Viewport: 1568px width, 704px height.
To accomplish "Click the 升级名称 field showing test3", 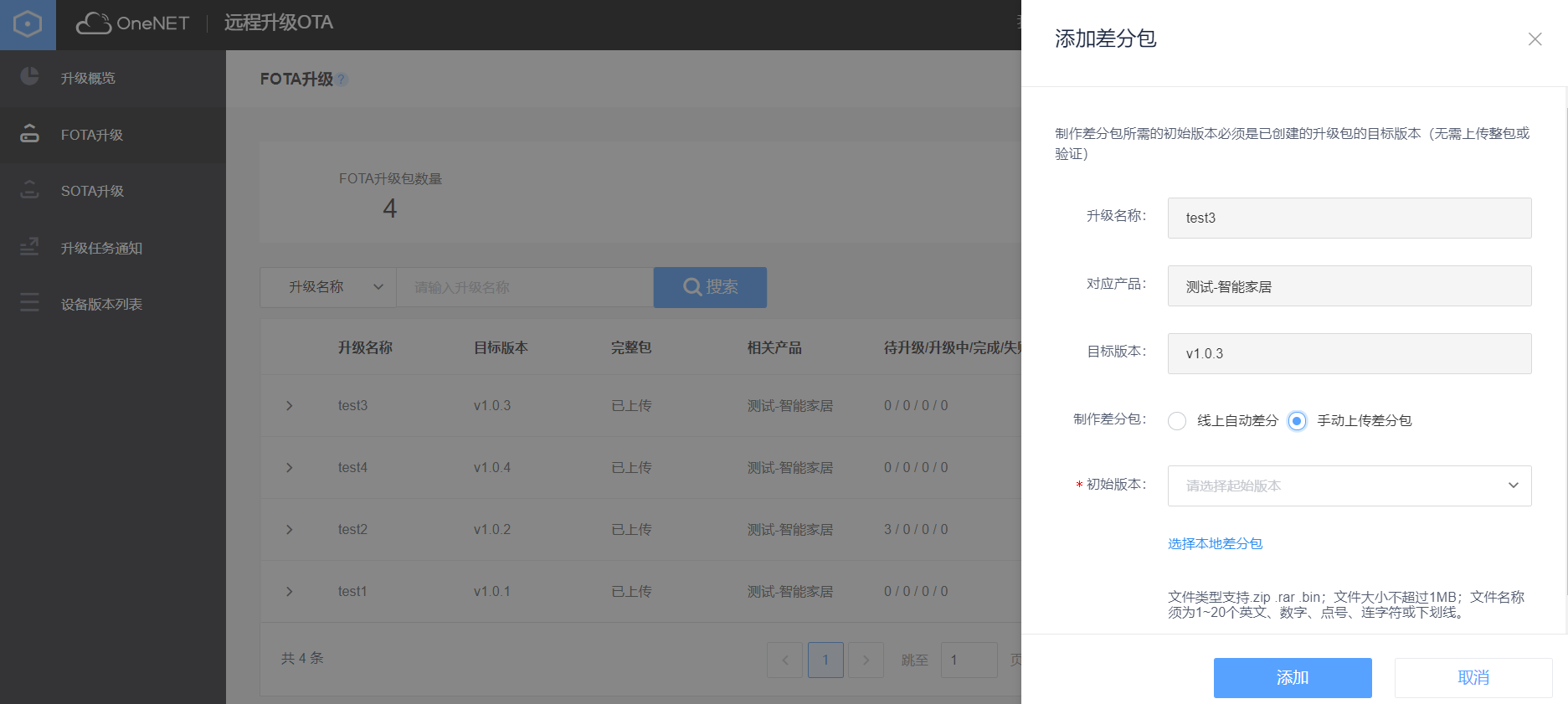I will (x=1350, y=218).
